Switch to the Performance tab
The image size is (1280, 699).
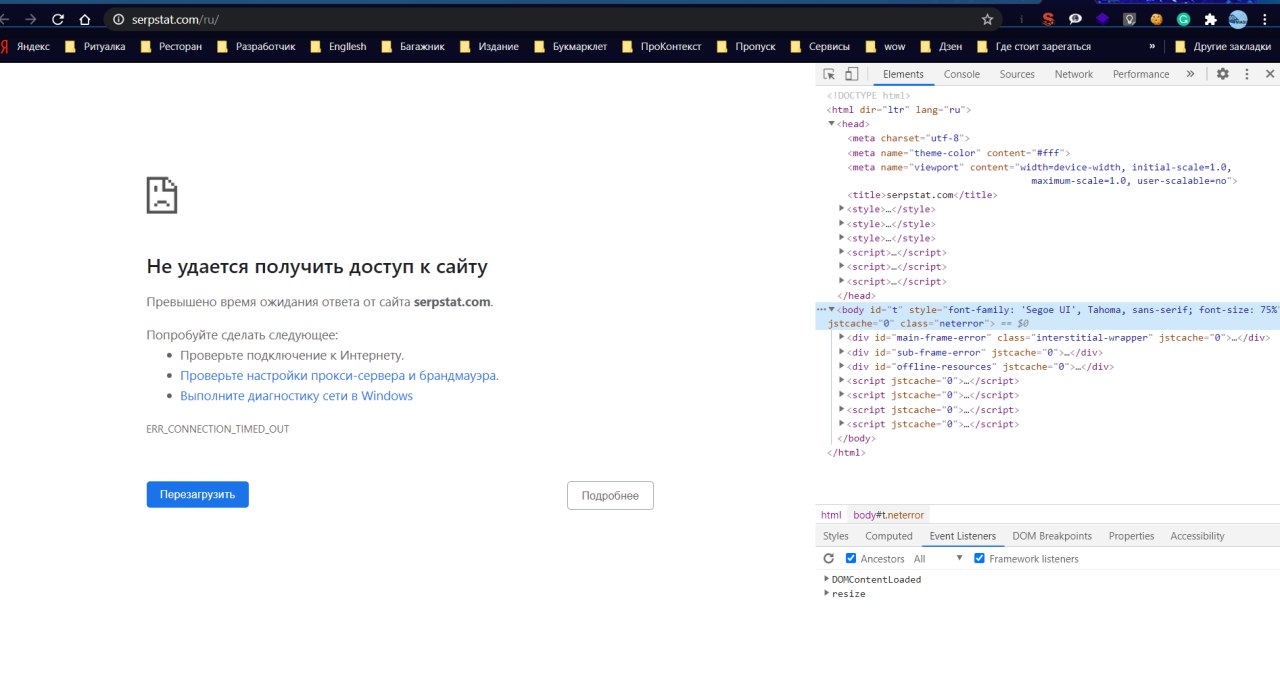pyautogui.click(x=1141, y=74)
